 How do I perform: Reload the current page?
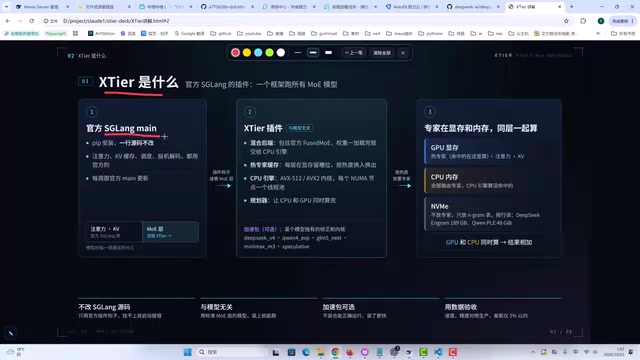[x=32, y=21]
